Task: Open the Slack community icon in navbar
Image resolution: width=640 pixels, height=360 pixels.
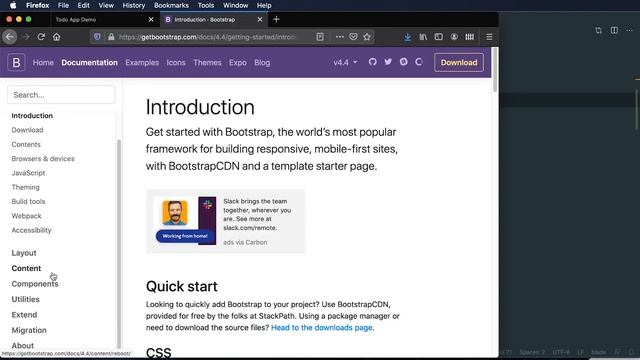Action: point(403,62)
